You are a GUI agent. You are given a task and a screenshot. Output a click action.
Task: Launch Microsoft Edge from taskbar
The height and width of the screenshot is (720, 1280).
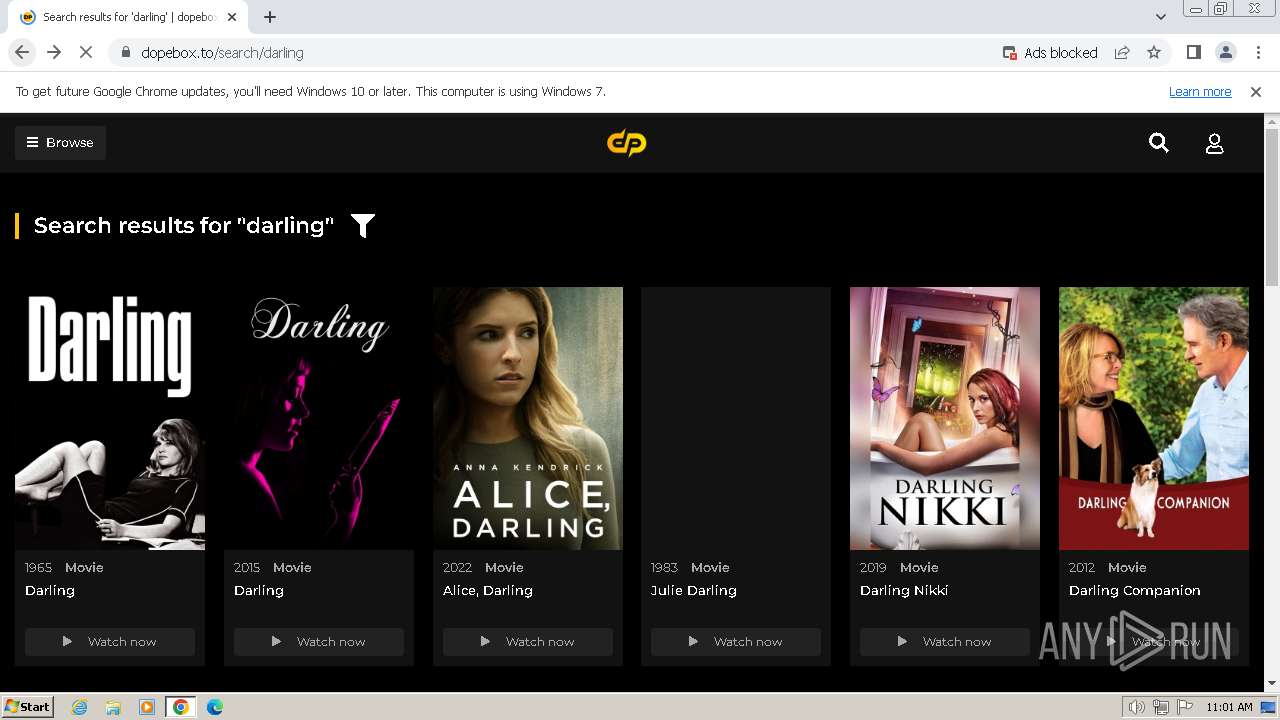coord(215,707)
